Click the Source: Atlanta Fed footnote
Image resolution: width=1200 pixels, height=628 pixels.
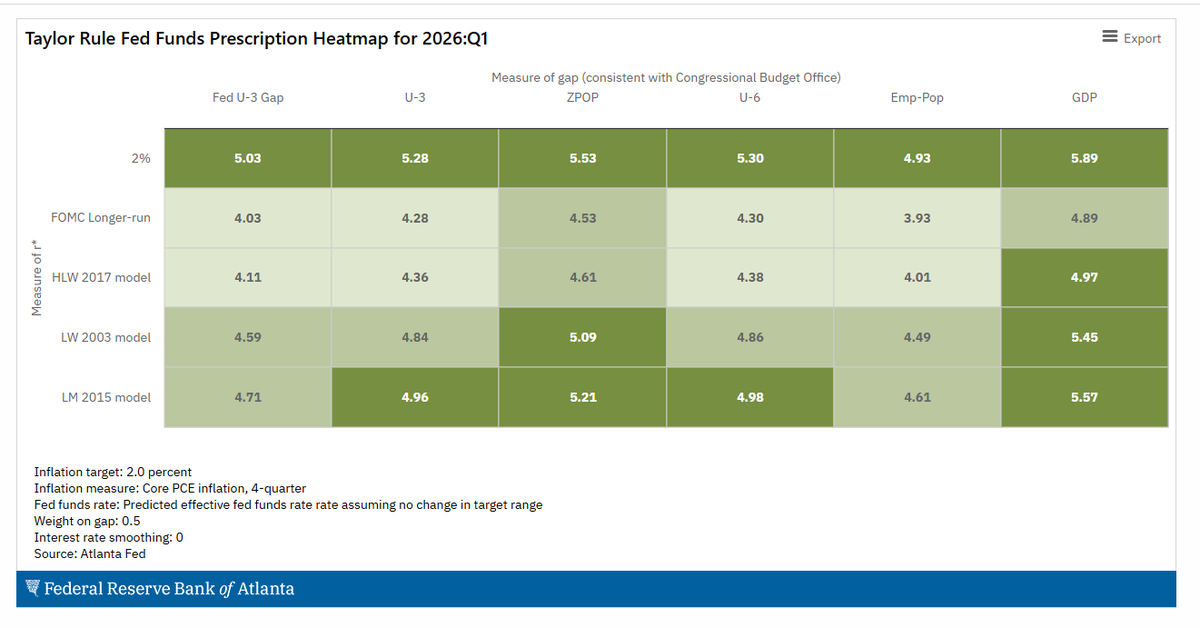click(90, 553)
